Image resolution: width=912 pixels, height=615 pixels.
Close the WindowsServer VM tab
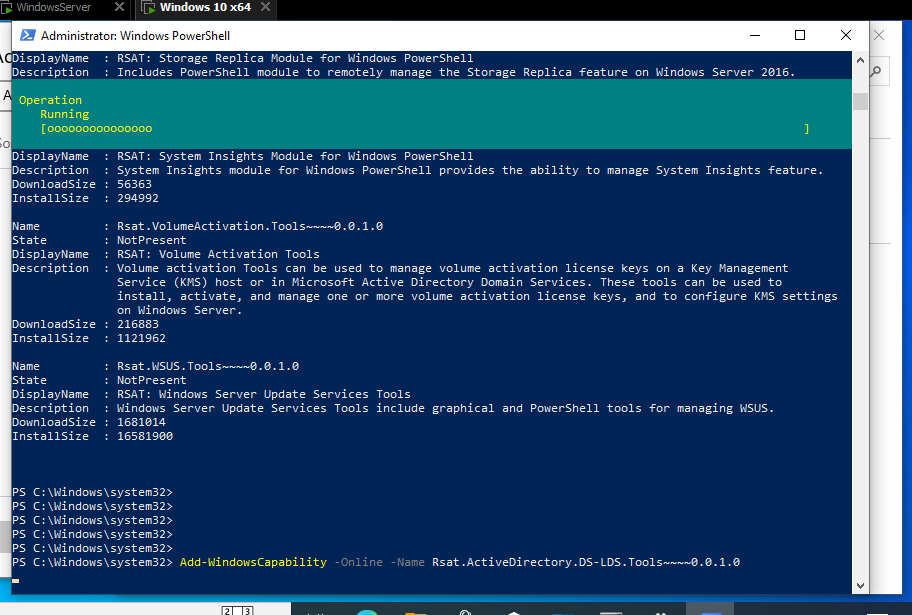(119, 7)
